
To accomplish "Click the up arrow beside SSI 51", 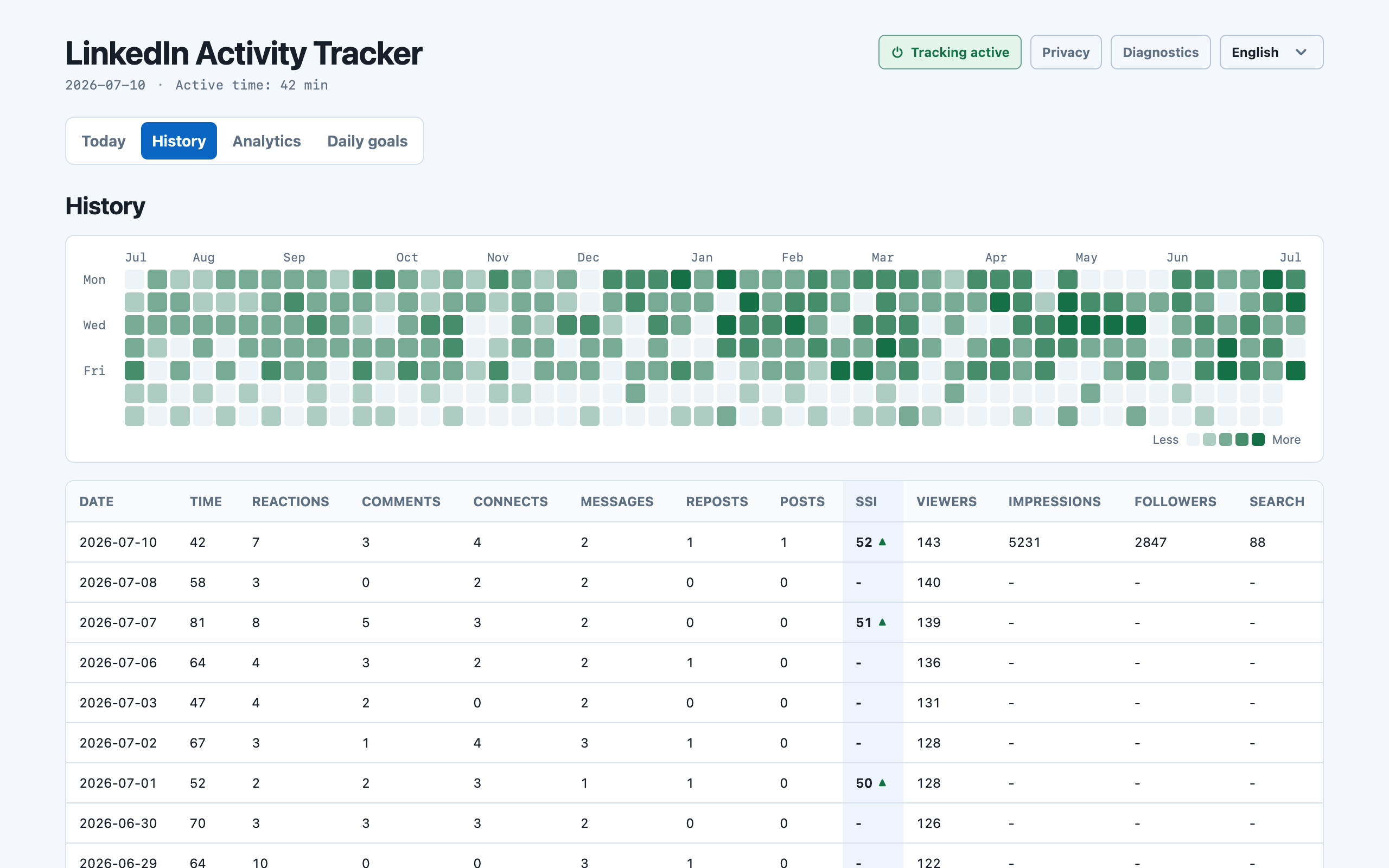I will (x=883, y=622).
